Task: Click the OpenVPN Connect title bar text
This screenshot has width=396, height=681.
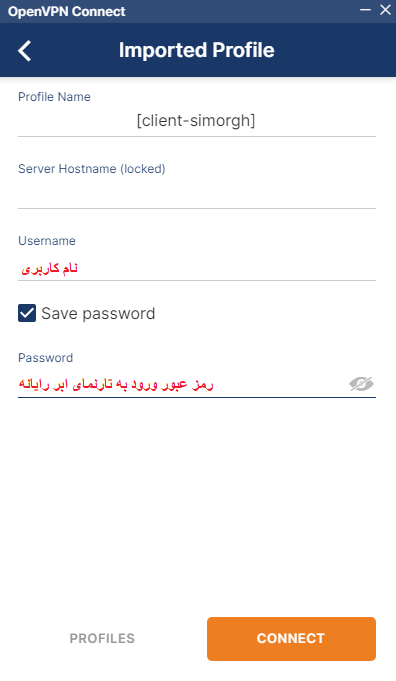Action: (x=66, y=11)
